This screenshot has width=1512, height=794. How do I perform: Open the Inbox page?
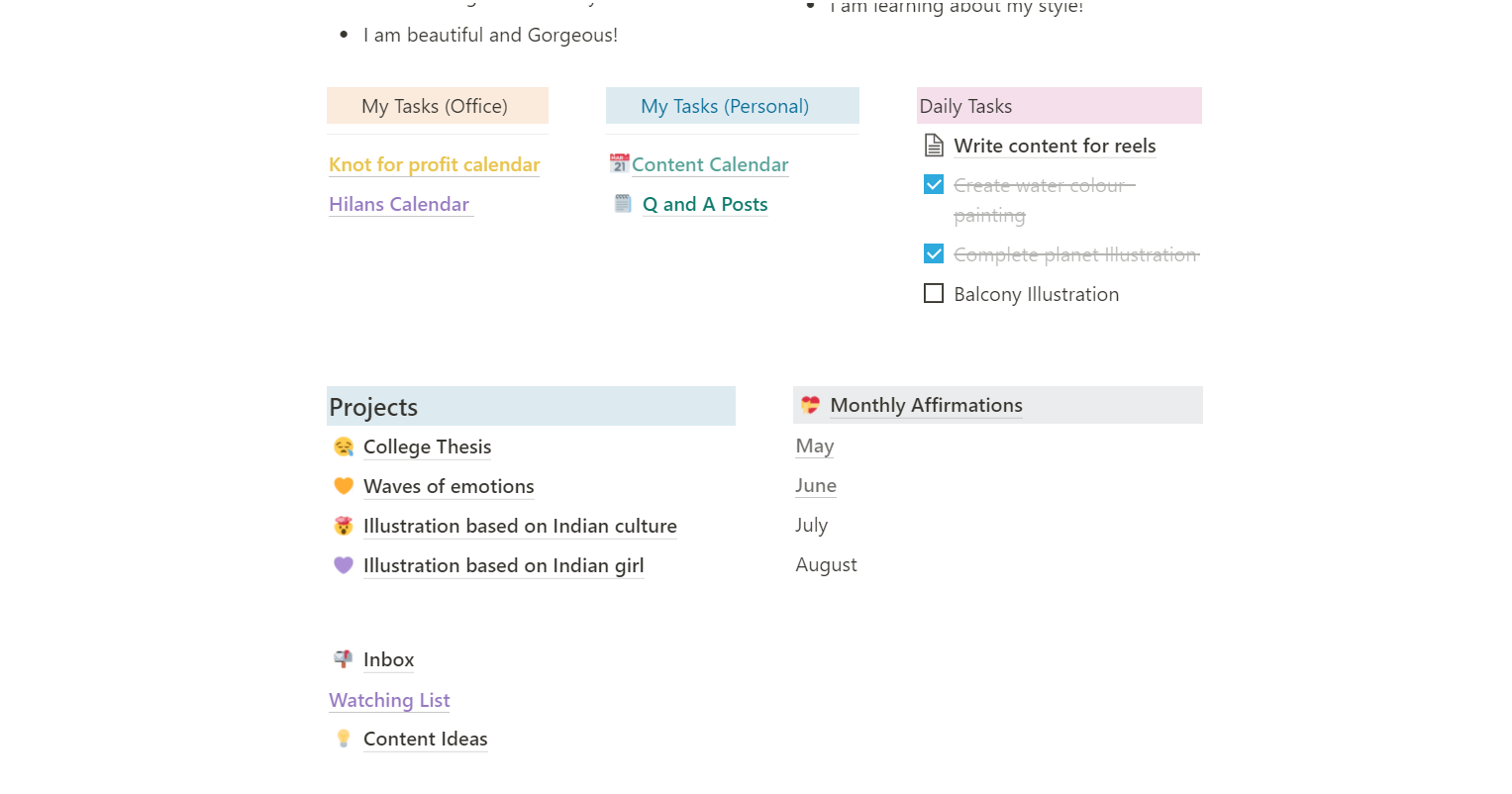tap(388, 659)
